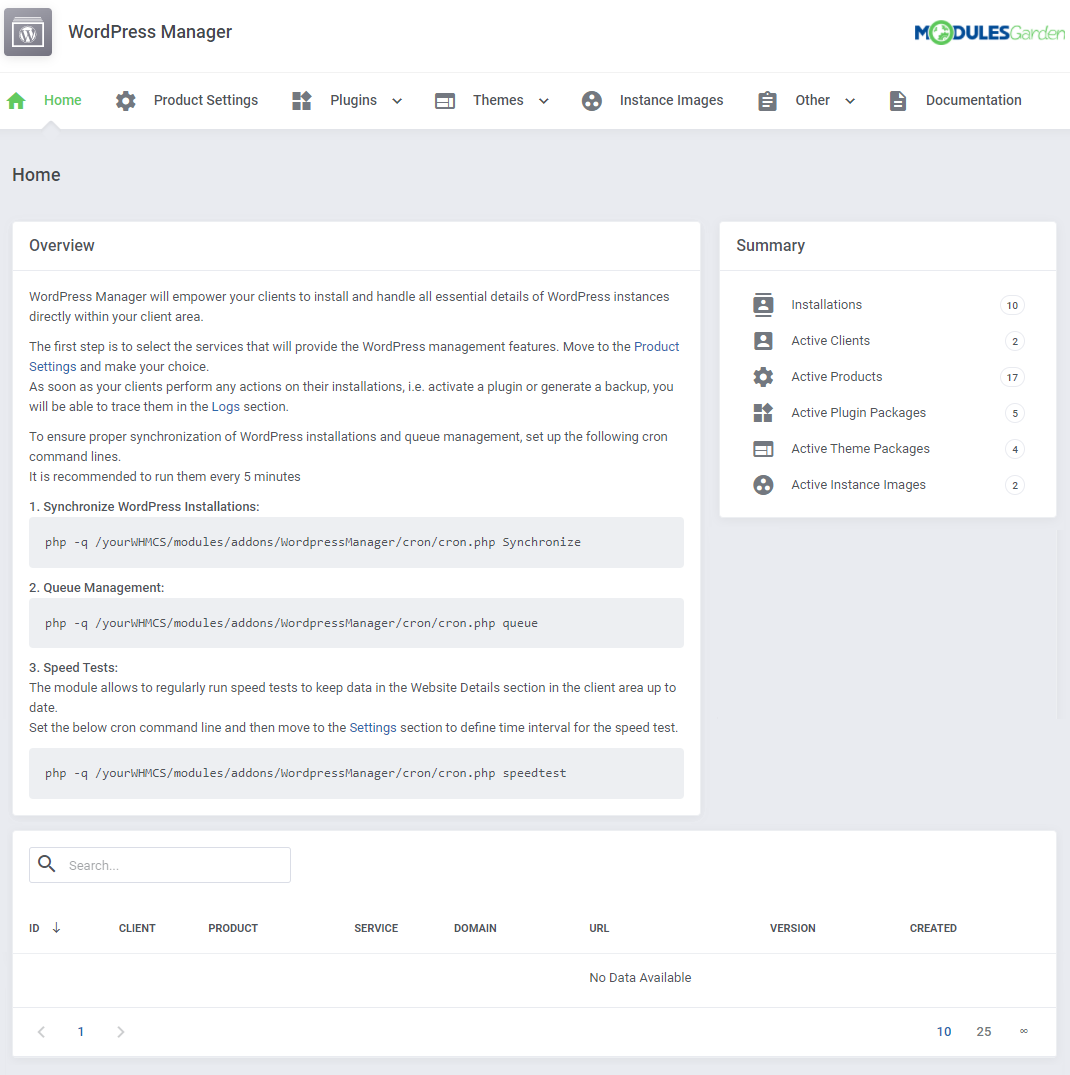Show unlimited entries with infinity option

[1023, 1031]
